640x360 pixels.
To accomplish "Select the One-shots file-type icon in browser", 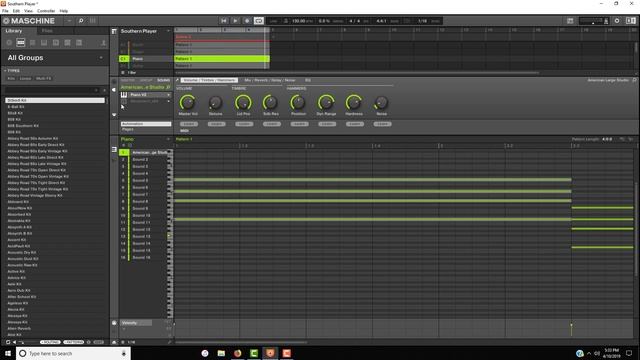I will (79, 42).
